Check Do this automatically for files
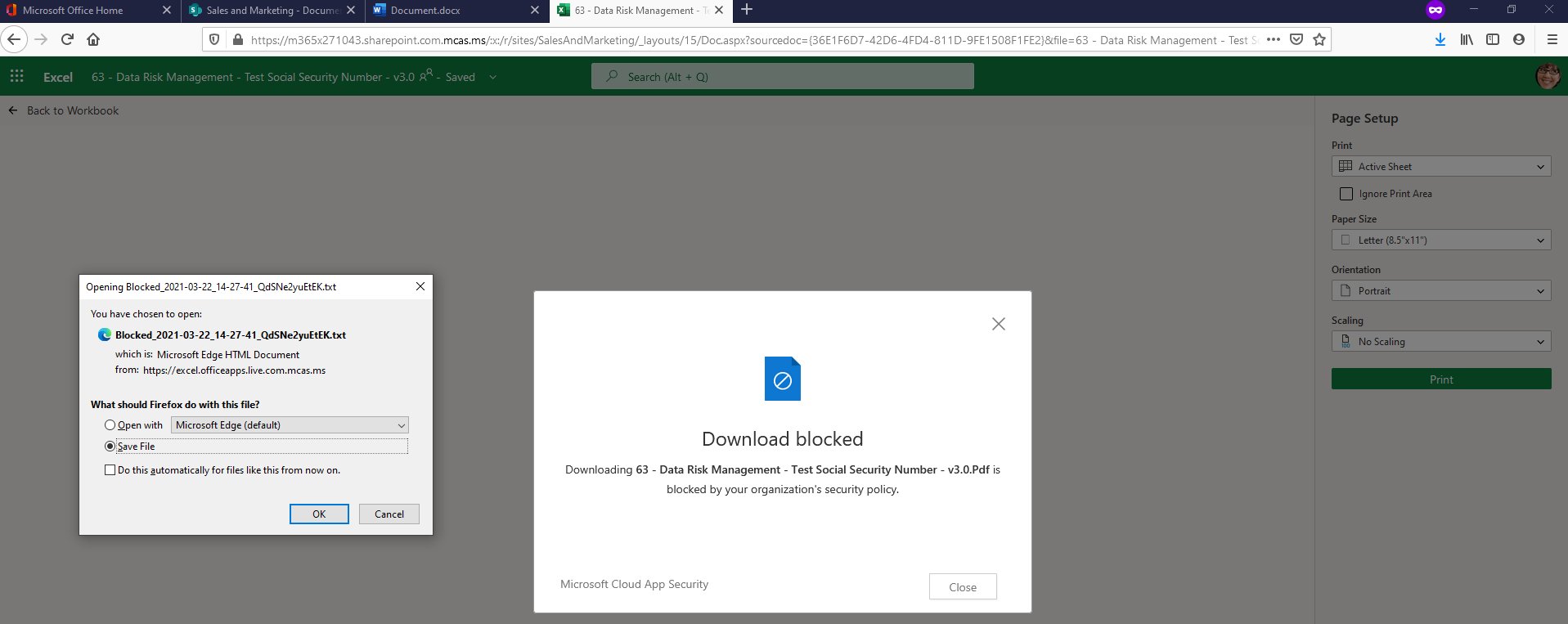Image resolution: width=1568 pixels, height=624 pixels. click(x=110, y=470)
